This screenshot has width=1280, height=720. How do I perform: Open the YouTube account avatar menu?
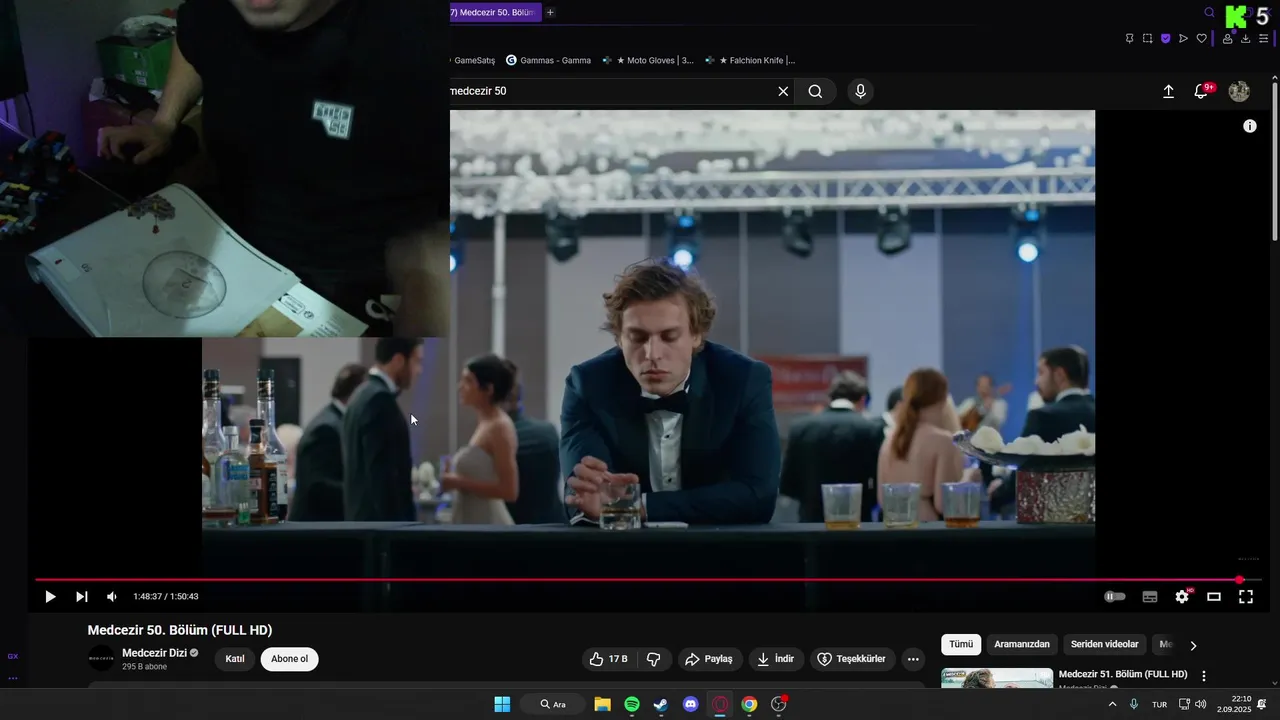point(1239,92)
